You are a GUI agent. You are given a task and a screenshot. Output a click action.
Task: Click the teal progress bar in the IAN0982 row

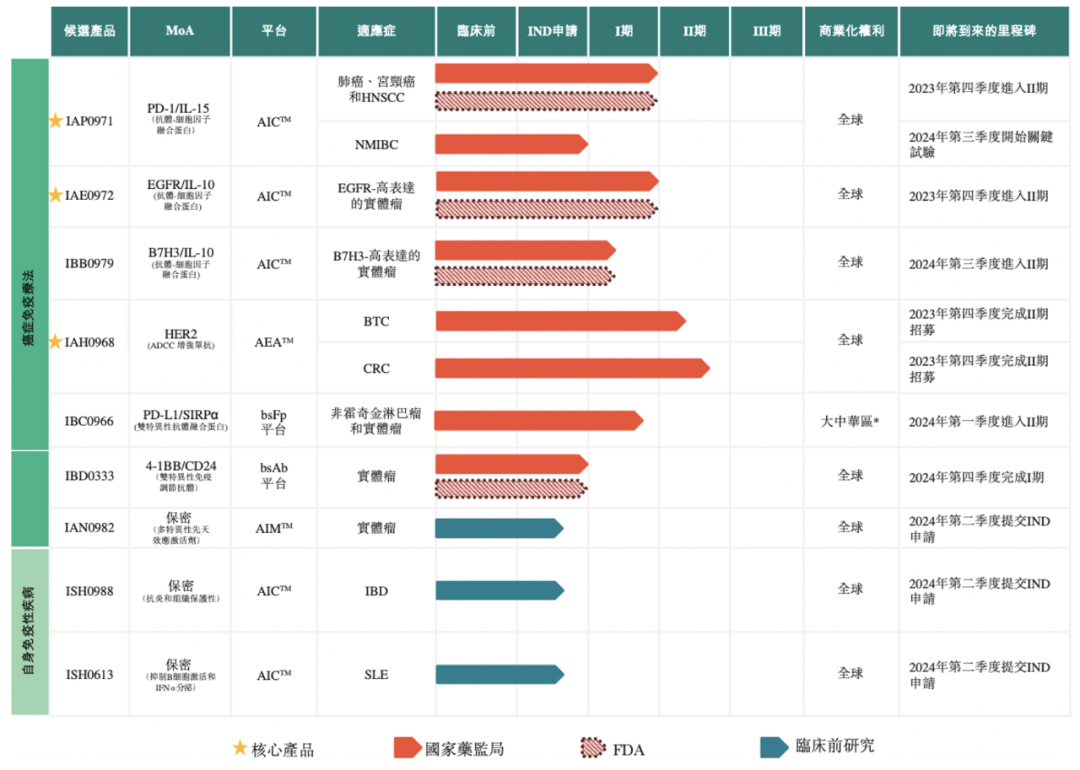[x=499, y=528]
